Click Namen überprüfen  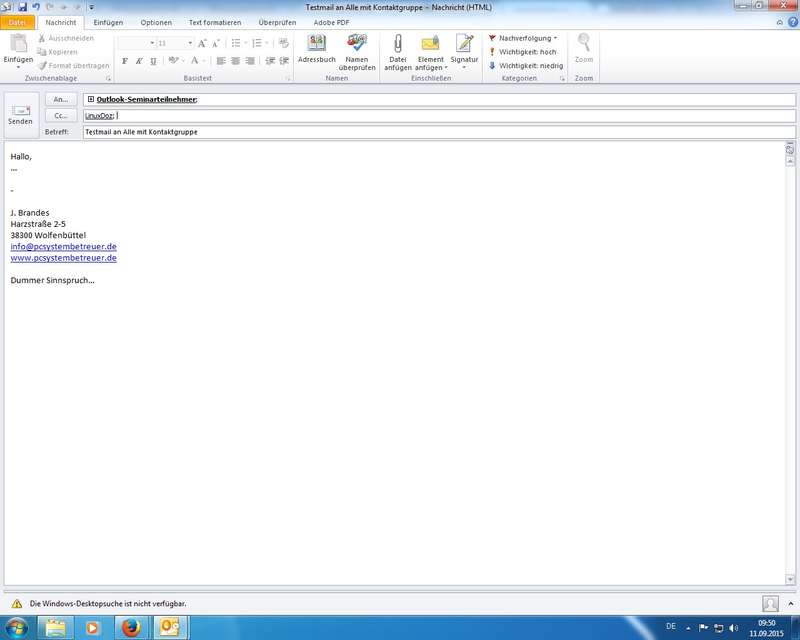(x=357, y=53)
